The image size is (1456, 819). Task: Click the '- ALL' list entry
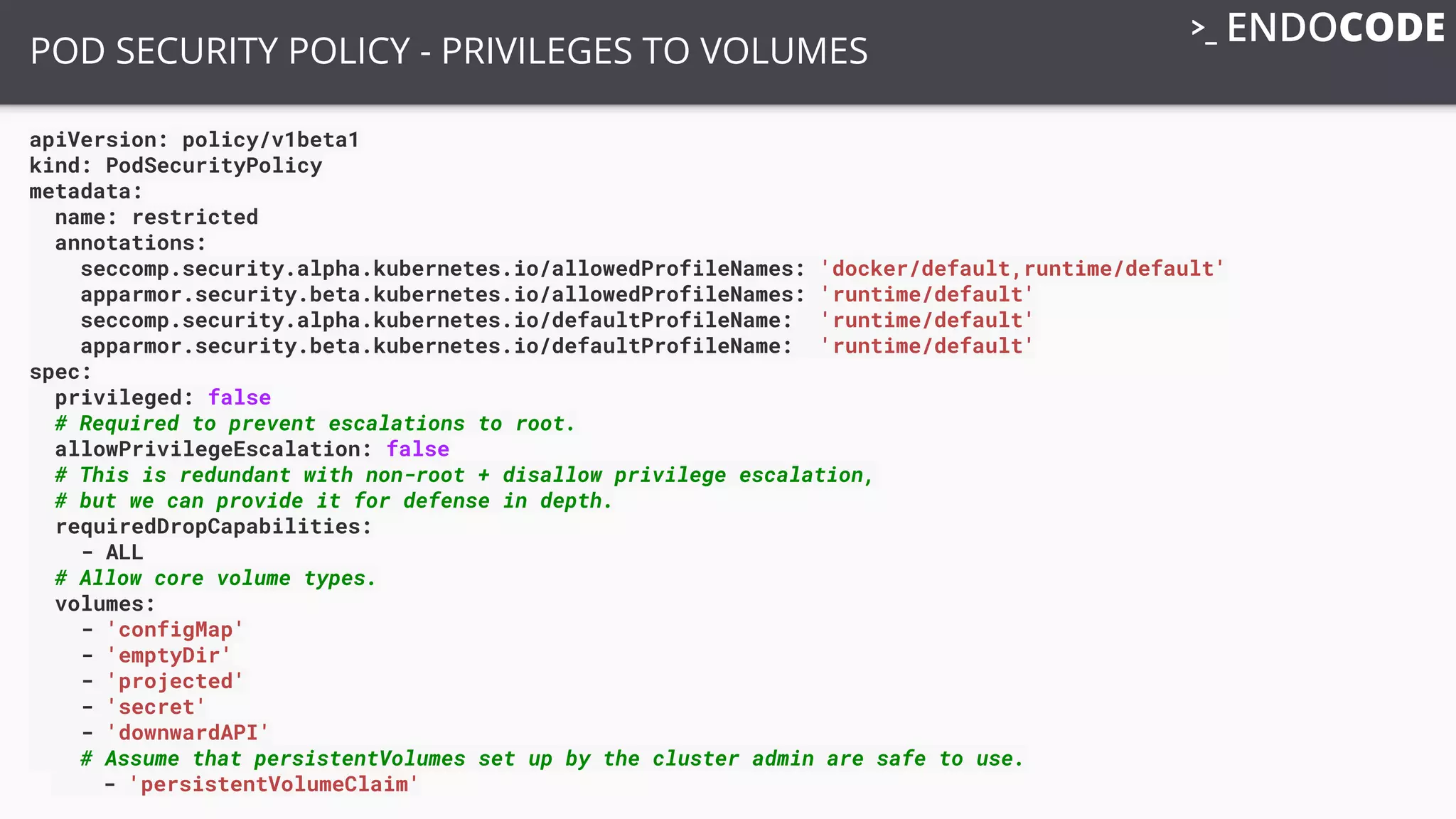tap(112, 552)
